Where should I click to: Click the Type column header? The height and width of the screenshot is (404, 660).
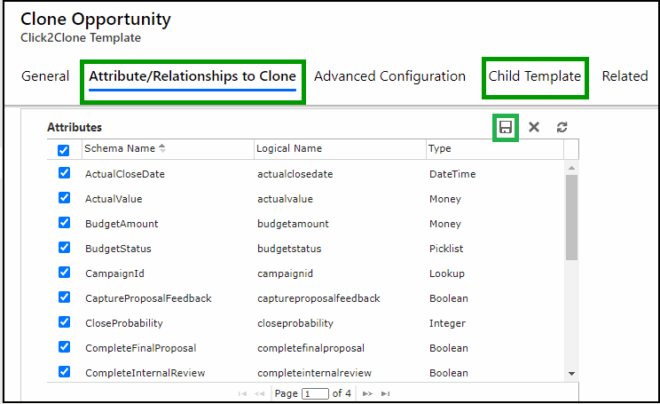(x=440, y=149)
